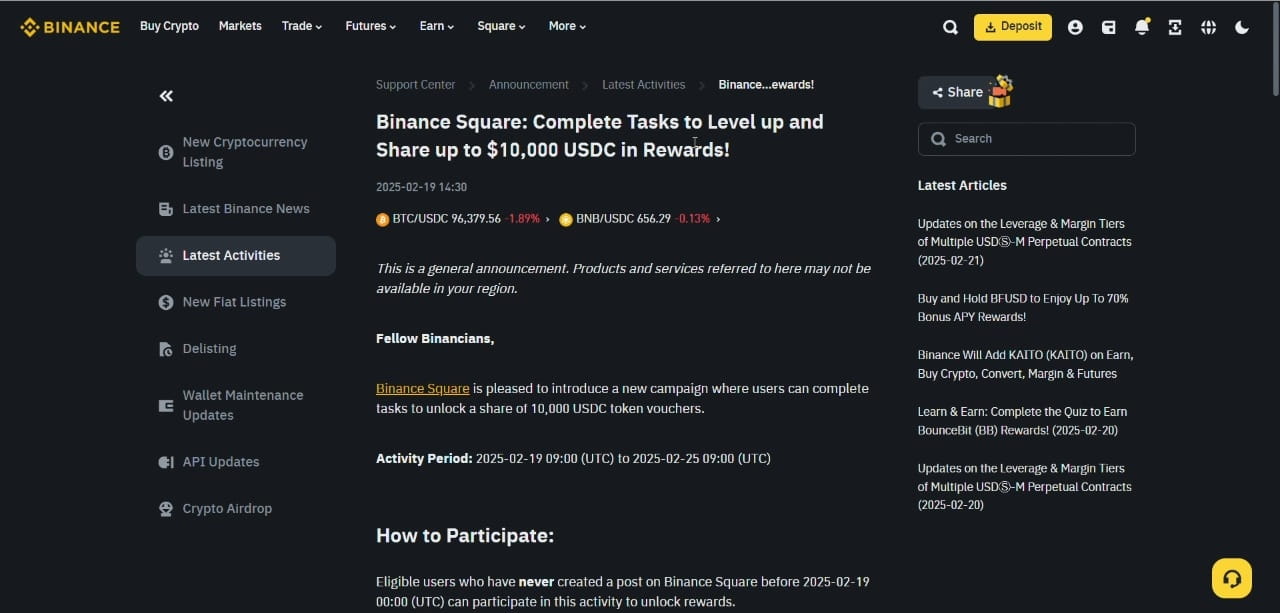Toggle dark mode with the moon icon
The width and height of the screenshot is (1280, 613).
coord(1242,27)
